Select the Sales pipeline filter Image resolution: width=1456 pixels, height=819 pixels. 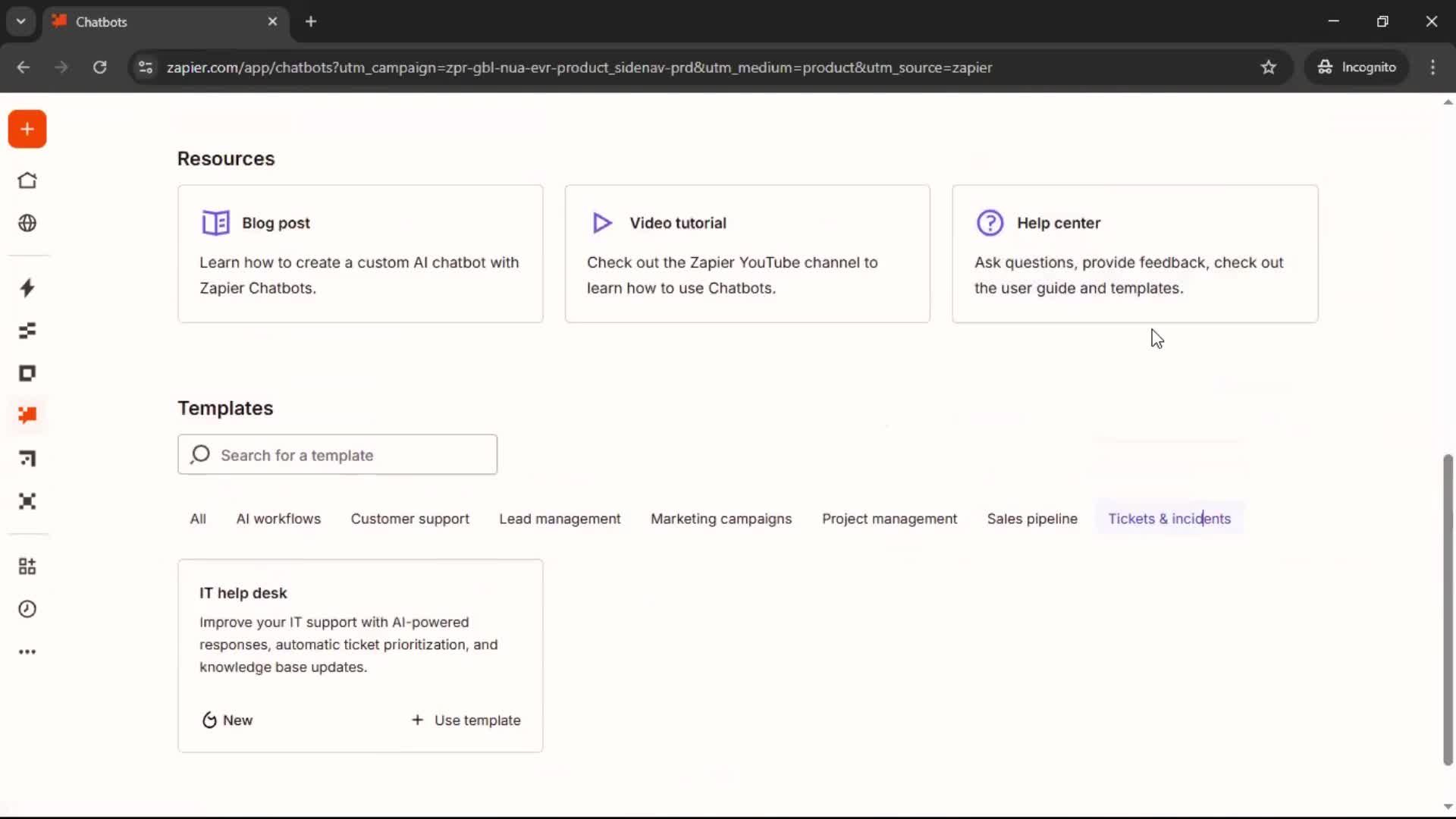click(1032, 519)
